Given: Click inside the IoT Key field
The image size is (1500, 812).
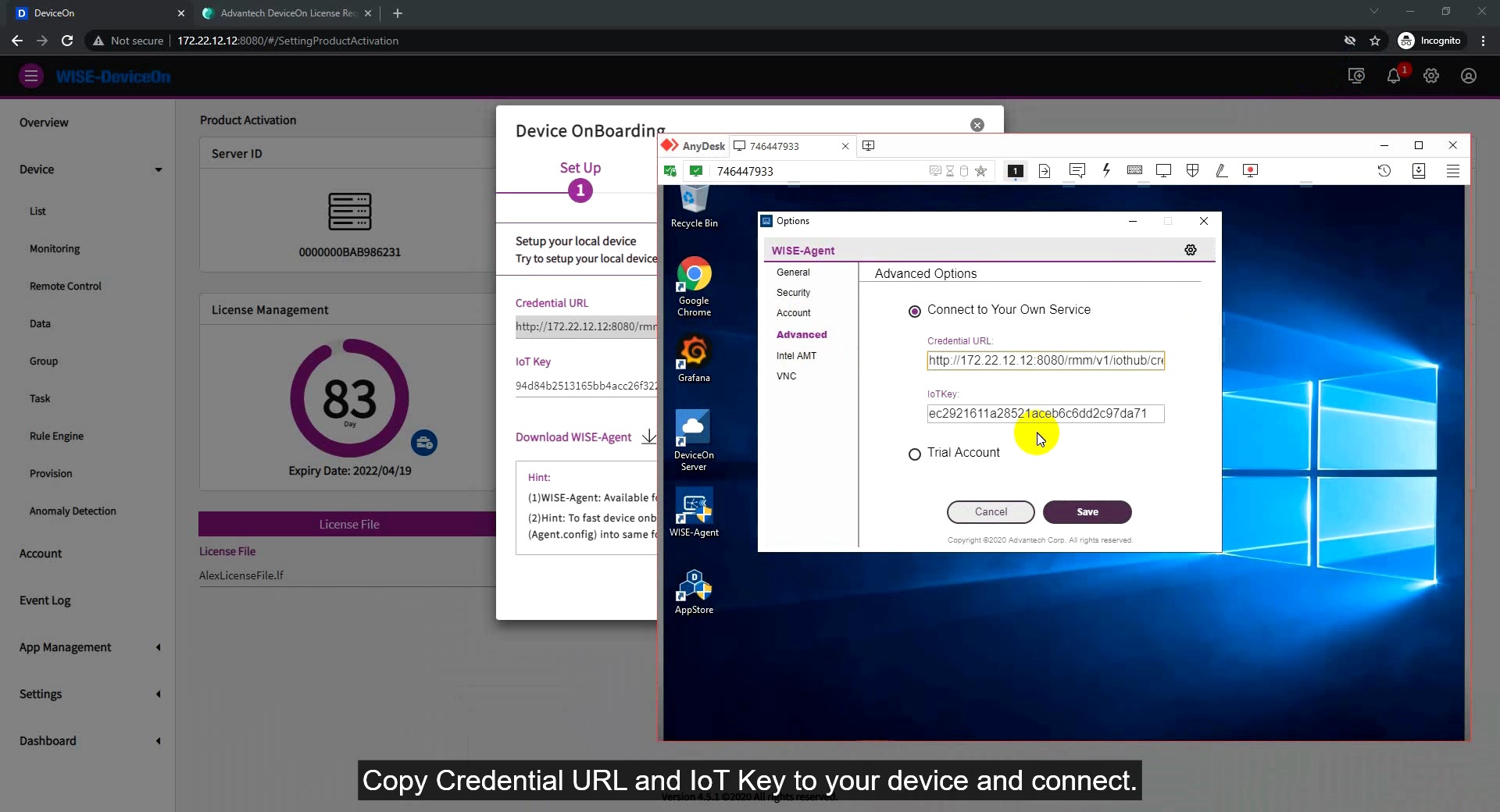Looking at the screenshot, I should point(1045,414).
